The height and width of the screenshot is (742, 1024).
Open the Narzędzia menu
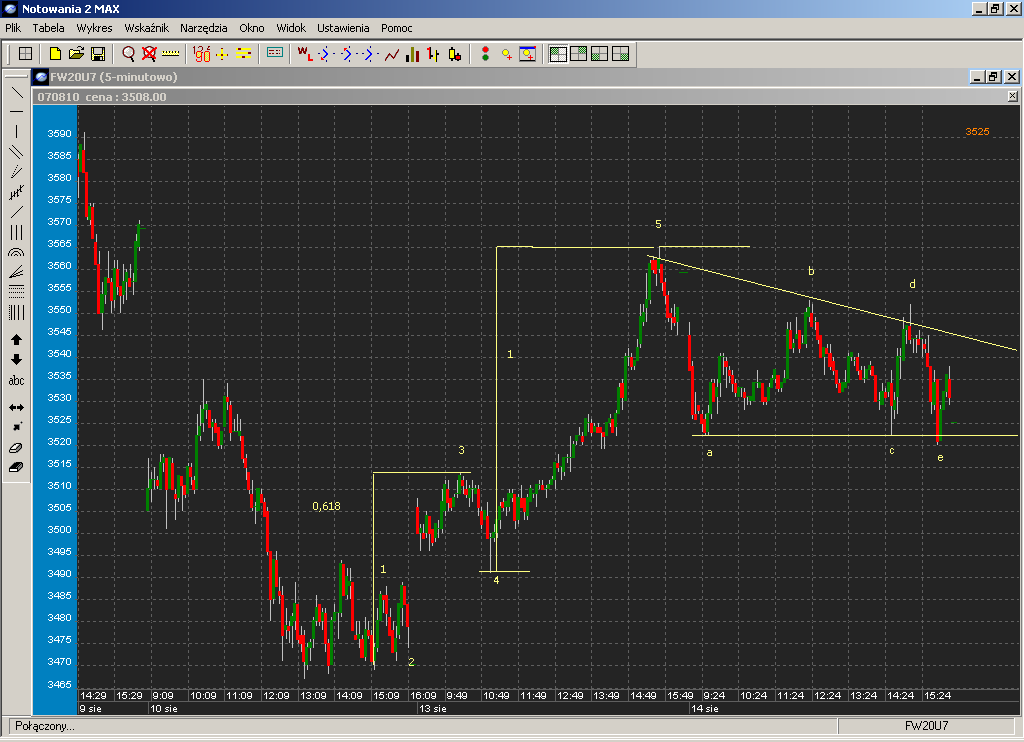[204, 28]
